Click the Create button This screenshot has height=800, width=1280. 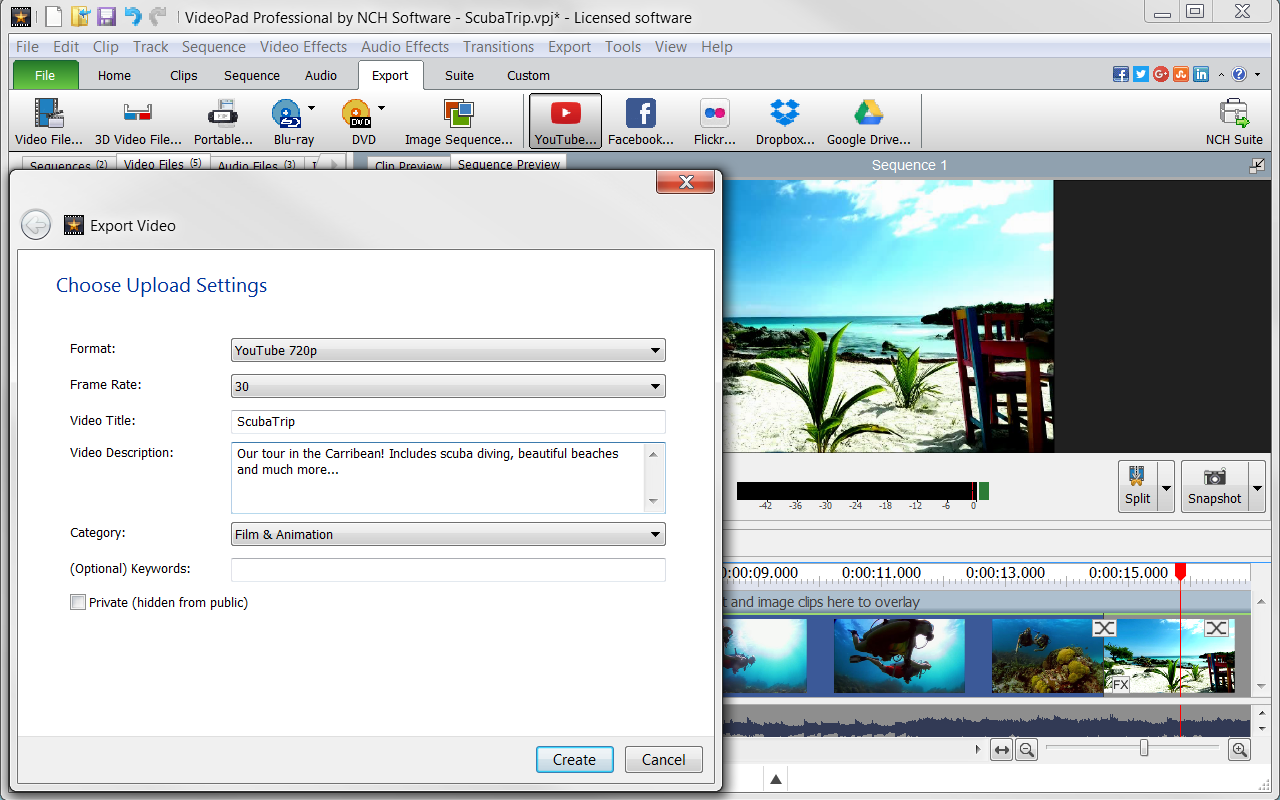click(574, 759)
